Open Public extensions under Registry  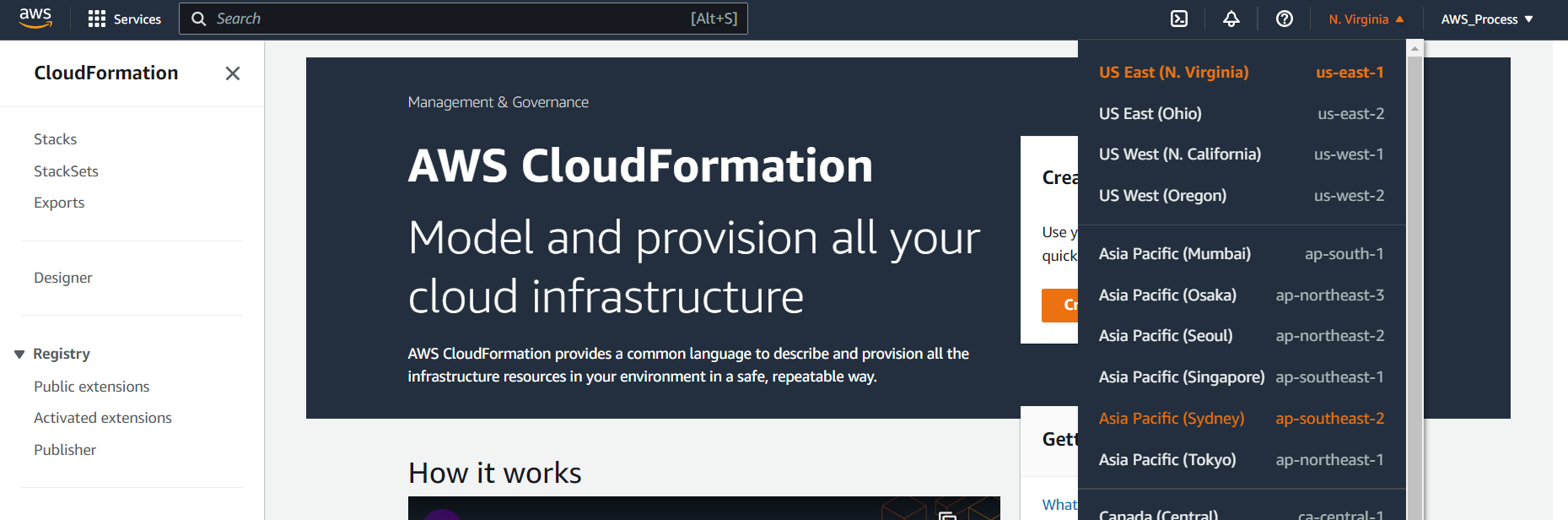click(91, 387)
